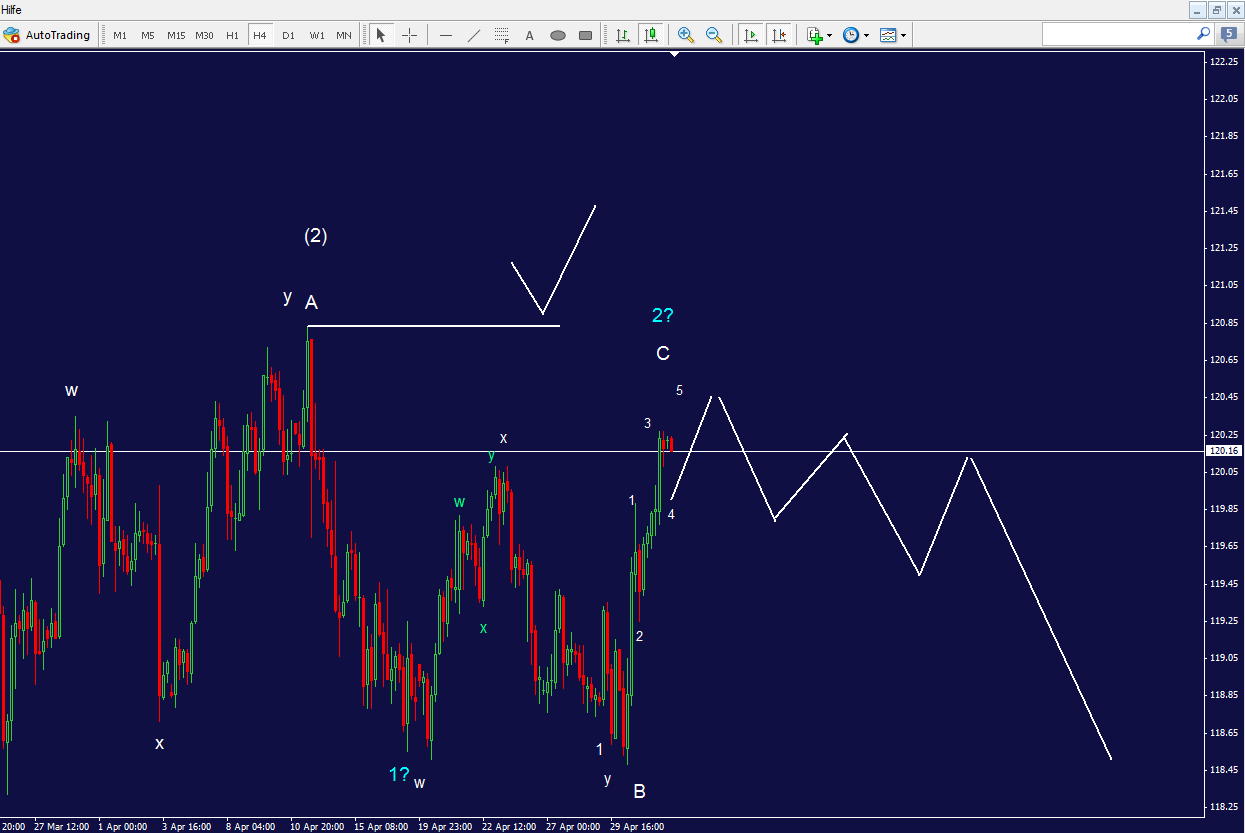Select the D1 daily timeframe
Image resolution: width=1245 pixels, height=833 pixels.
click(288, 34)
